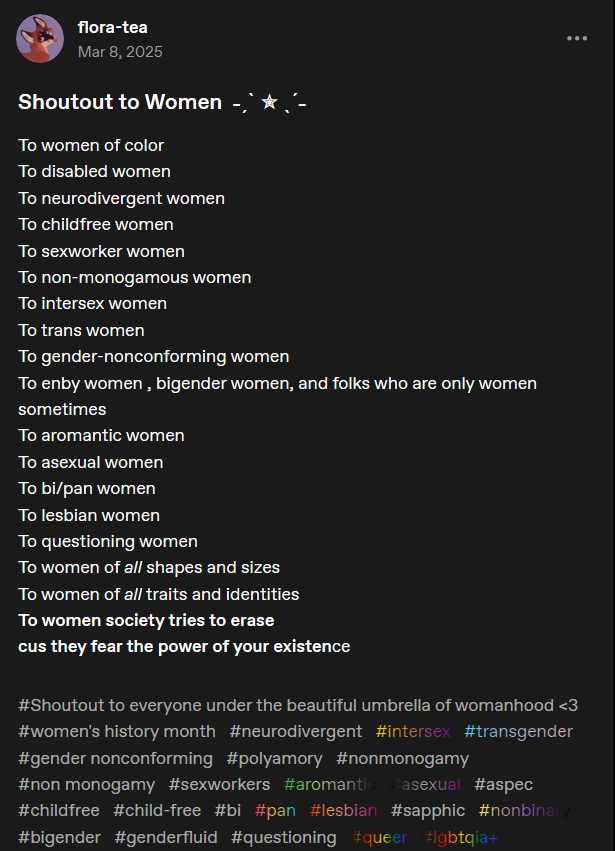
Task: Click flora-tea's fox avatar thumbnail
Action: 40,39
